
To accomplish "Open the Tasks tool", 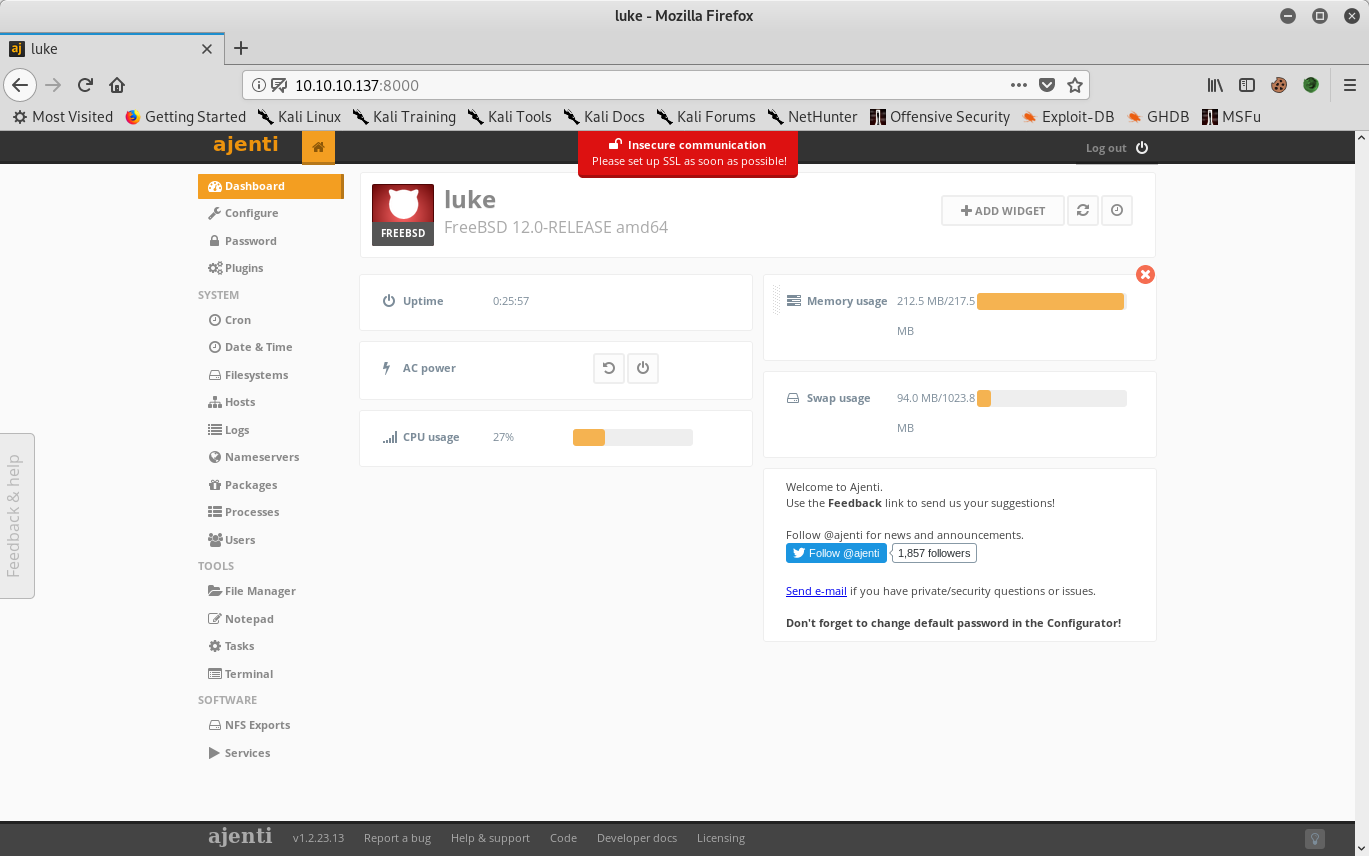I will tap(230, 646).
